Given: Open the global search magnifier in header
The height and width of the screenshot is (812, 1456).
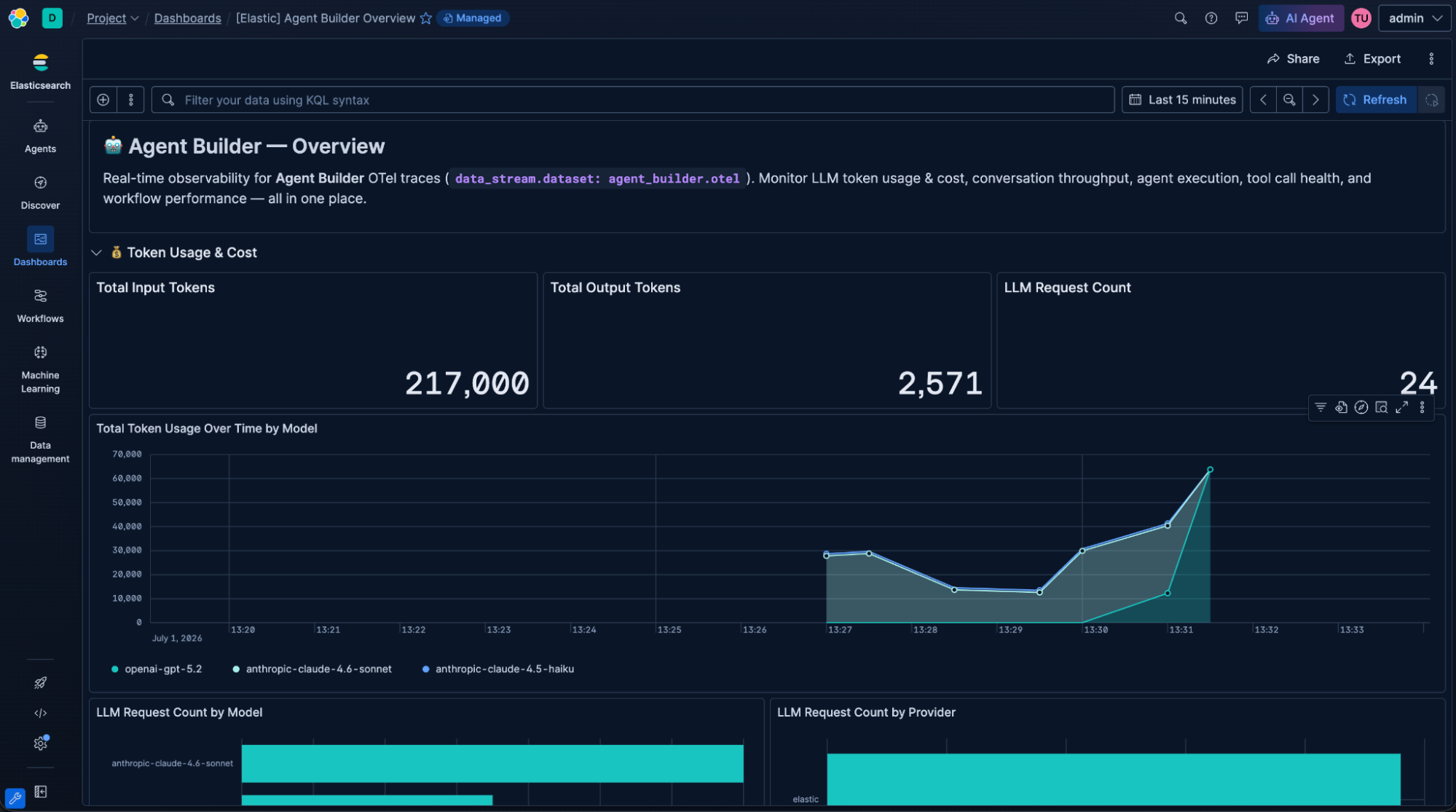Looking at the screenshot, I should click(x=1181, y=18).
